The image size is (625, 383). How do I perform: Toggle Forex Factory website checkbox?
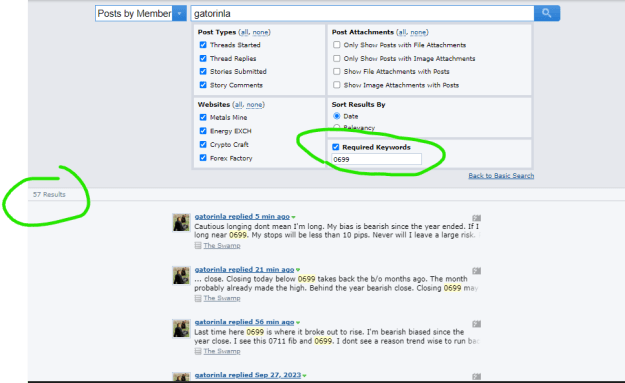[203, 158]
